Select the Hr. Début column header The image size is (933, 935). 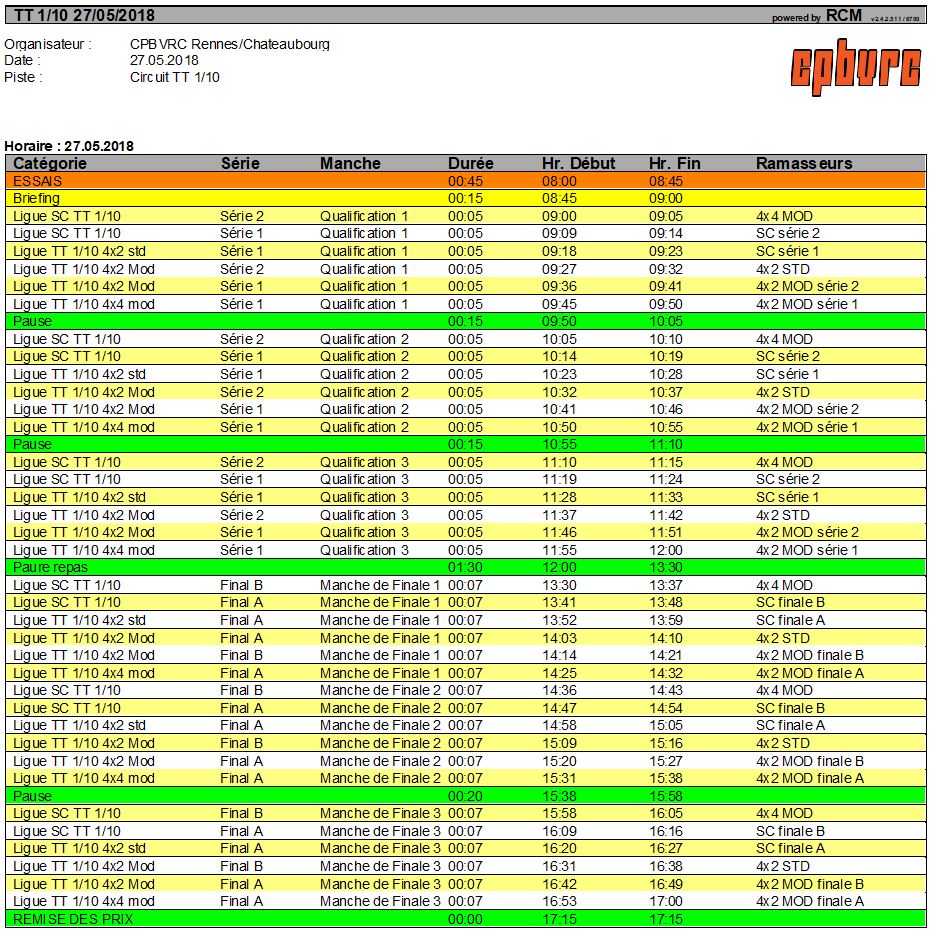point(578,163)
